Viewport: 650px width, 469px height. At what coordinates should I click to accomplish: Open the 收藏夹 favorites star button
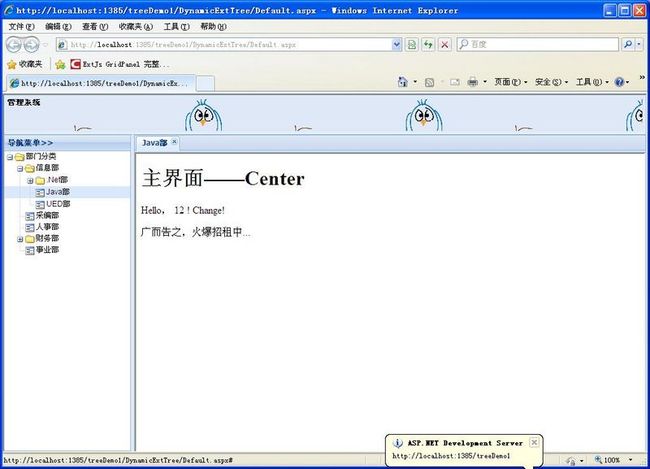pos(25,64)
